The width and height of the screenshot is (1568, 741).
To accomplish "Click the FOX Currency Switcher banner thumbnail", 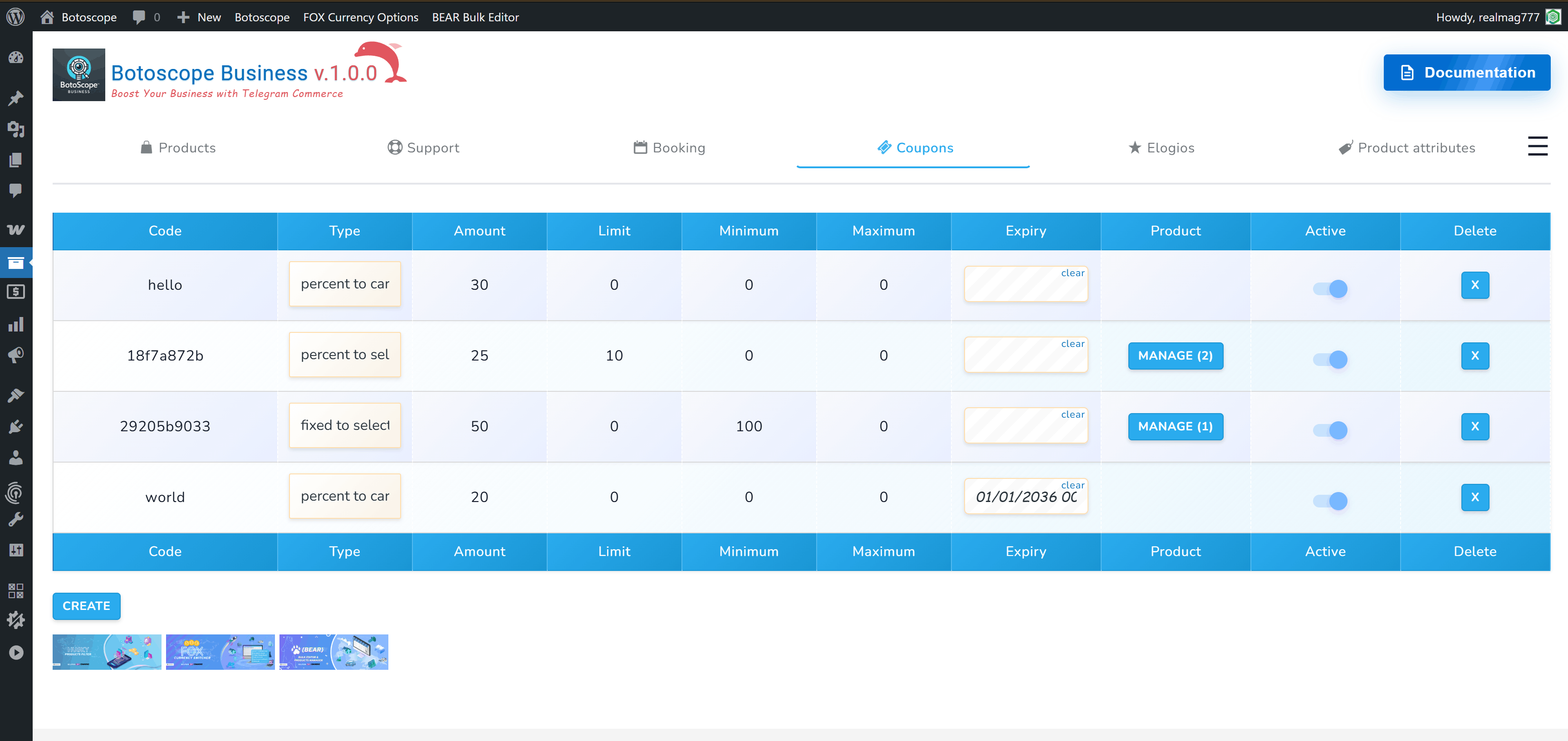I will tap(220, 652).
